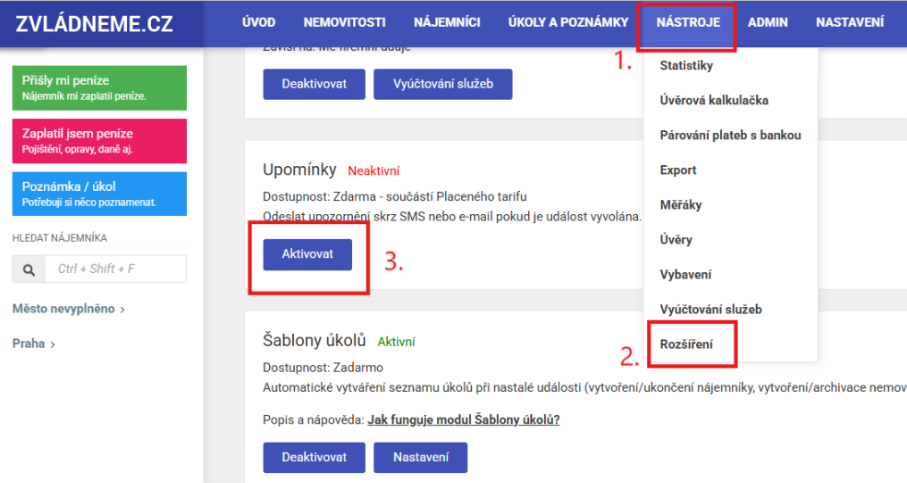Open the Jak funguje modul Šablony úkolů link
The width and height of the screenshot is (907, 483).
tap(463, 419)
